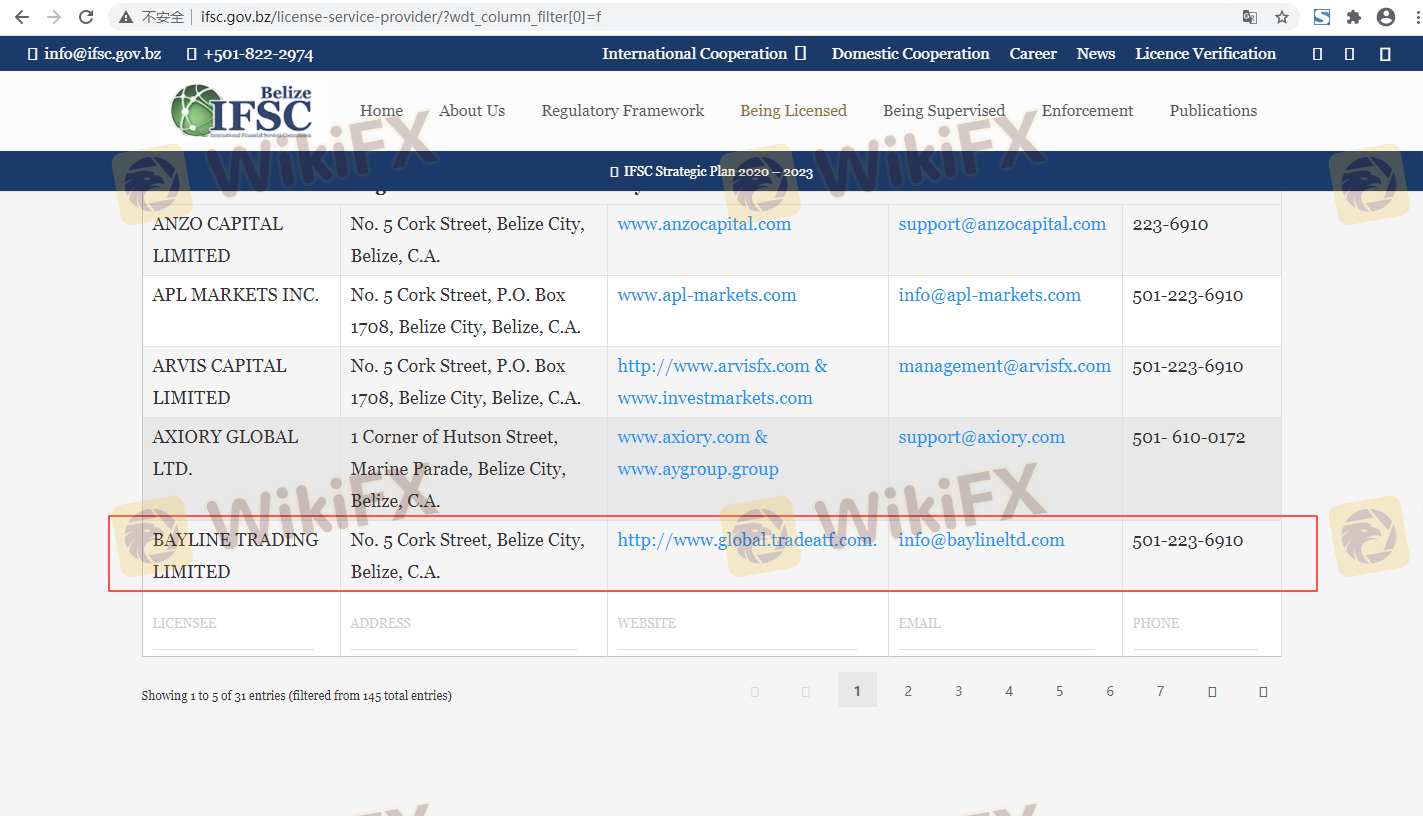Bookmark this page with star icon
The image size is (1423, 816).
(x=1281, y=17)
